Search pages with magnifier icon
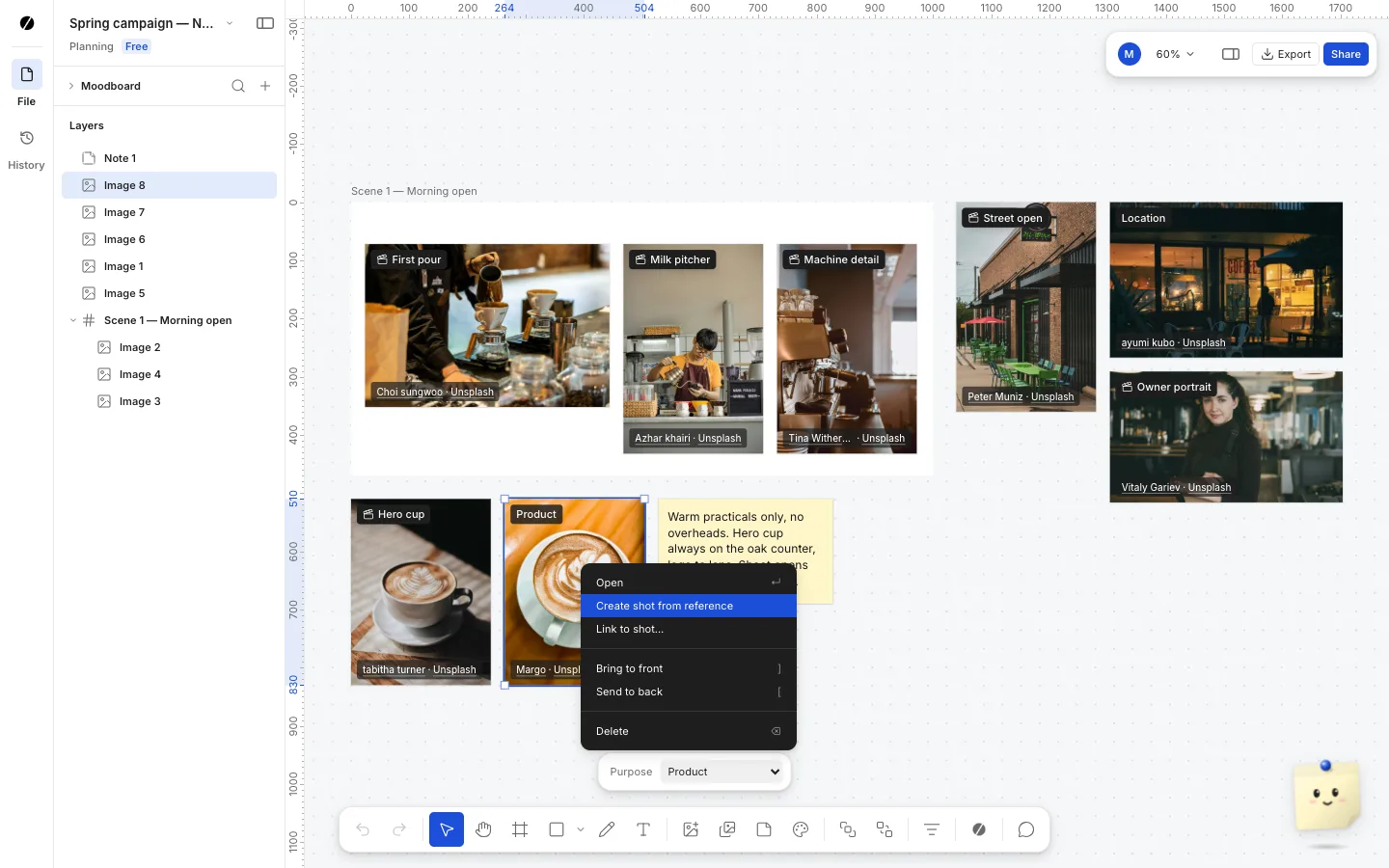The width and height of the screenshot is (1389, 868). pyautogui.click(x=238, y=86)
